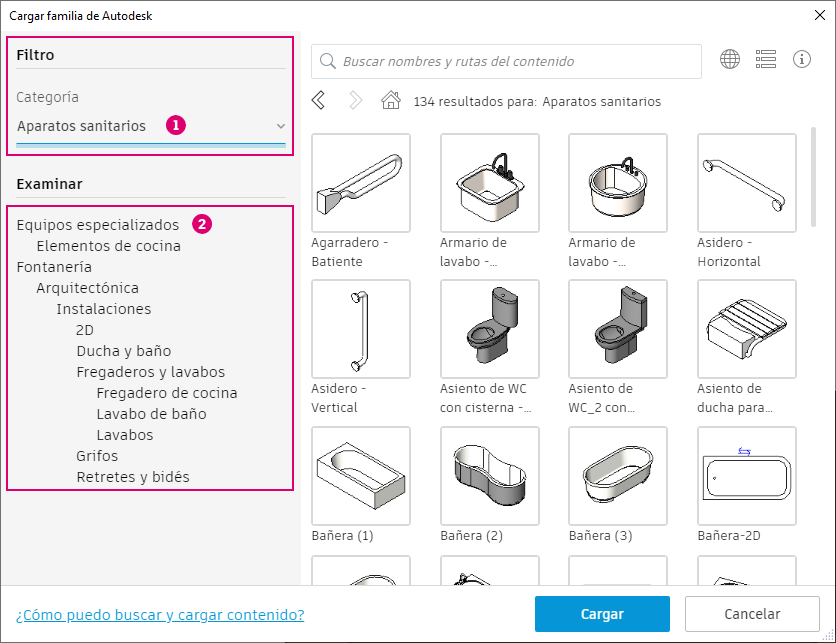Switch to list view icon

[766, 59]
